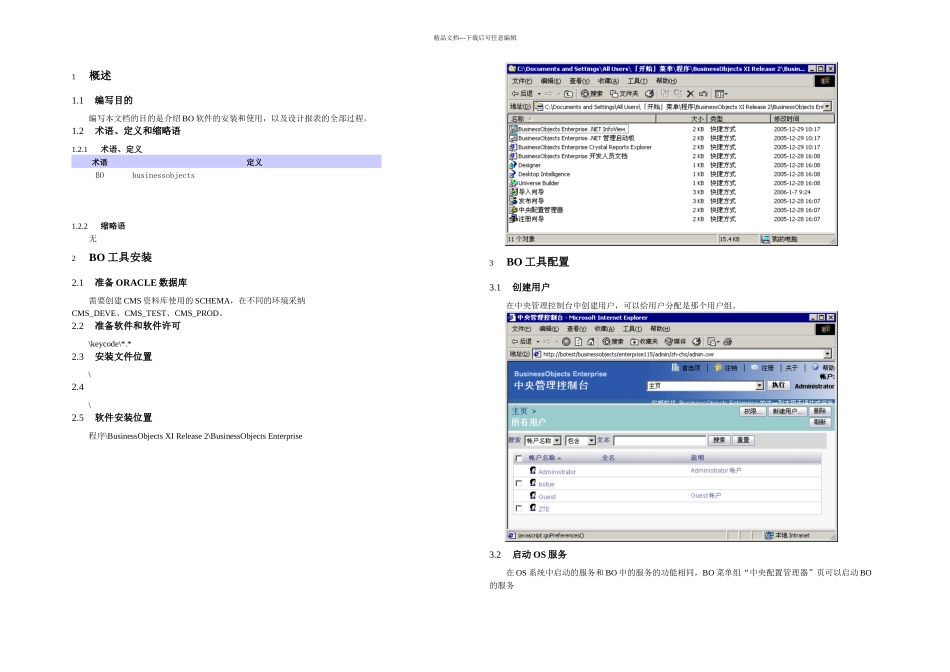This screenshot has height=672, width=950.
Task: Click the 执行 button beside the dropdown
Action: pyautogui.click(x=779, y=385)
